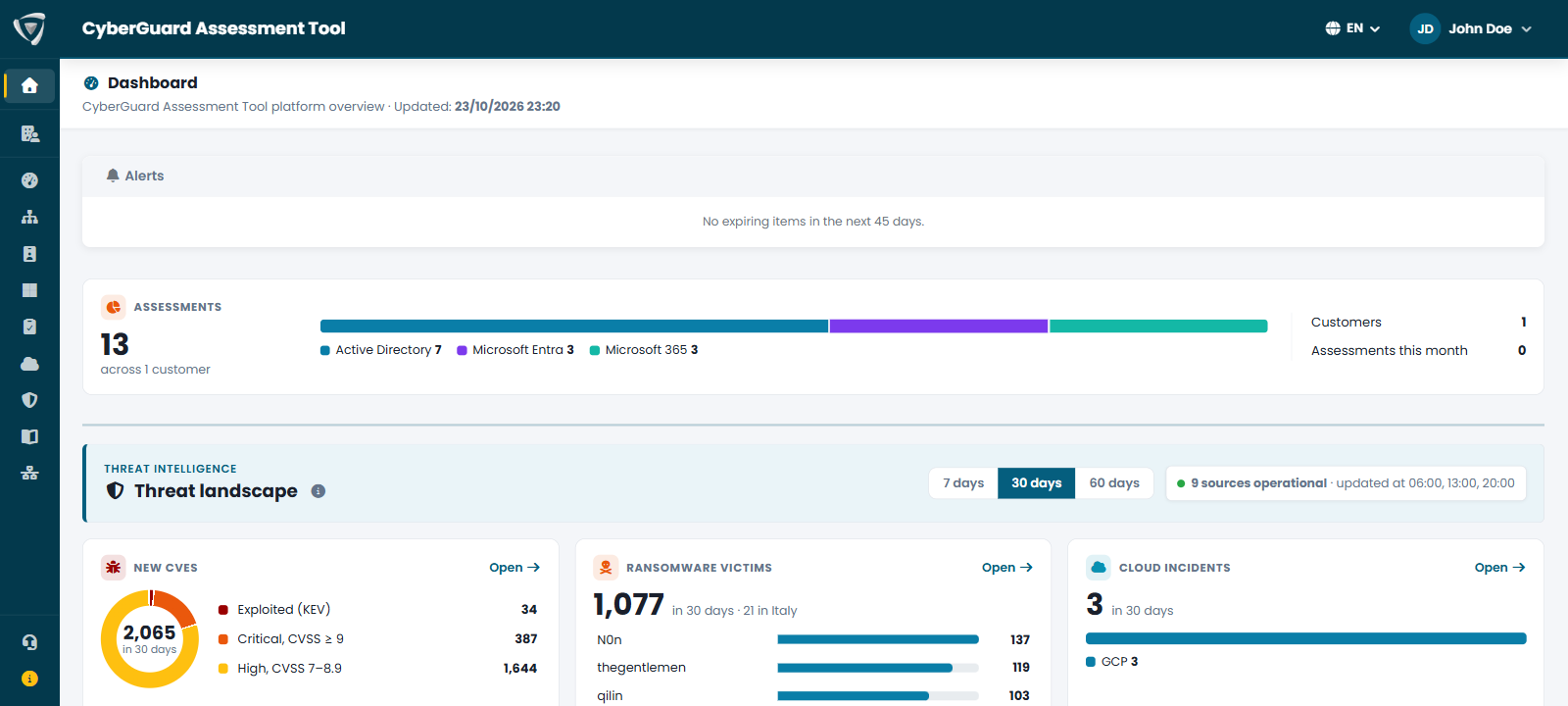This screenshot has height=706, width=1568.
Task: Click the Exploited (KEV) legend row
Action: (377, 609)
